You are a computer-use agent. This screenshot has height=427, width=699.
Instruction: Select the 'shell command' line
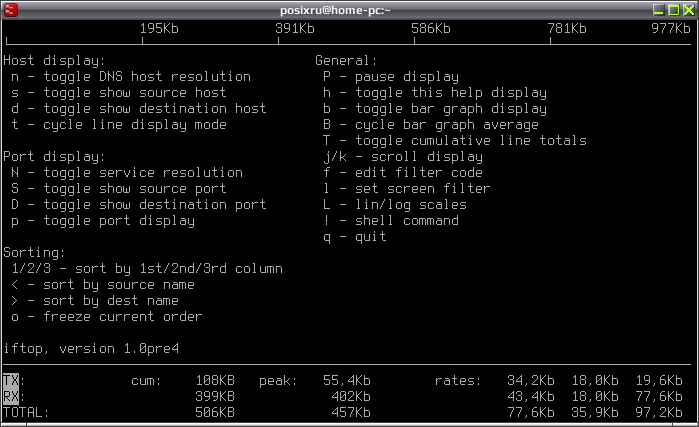tap(391, 221)
